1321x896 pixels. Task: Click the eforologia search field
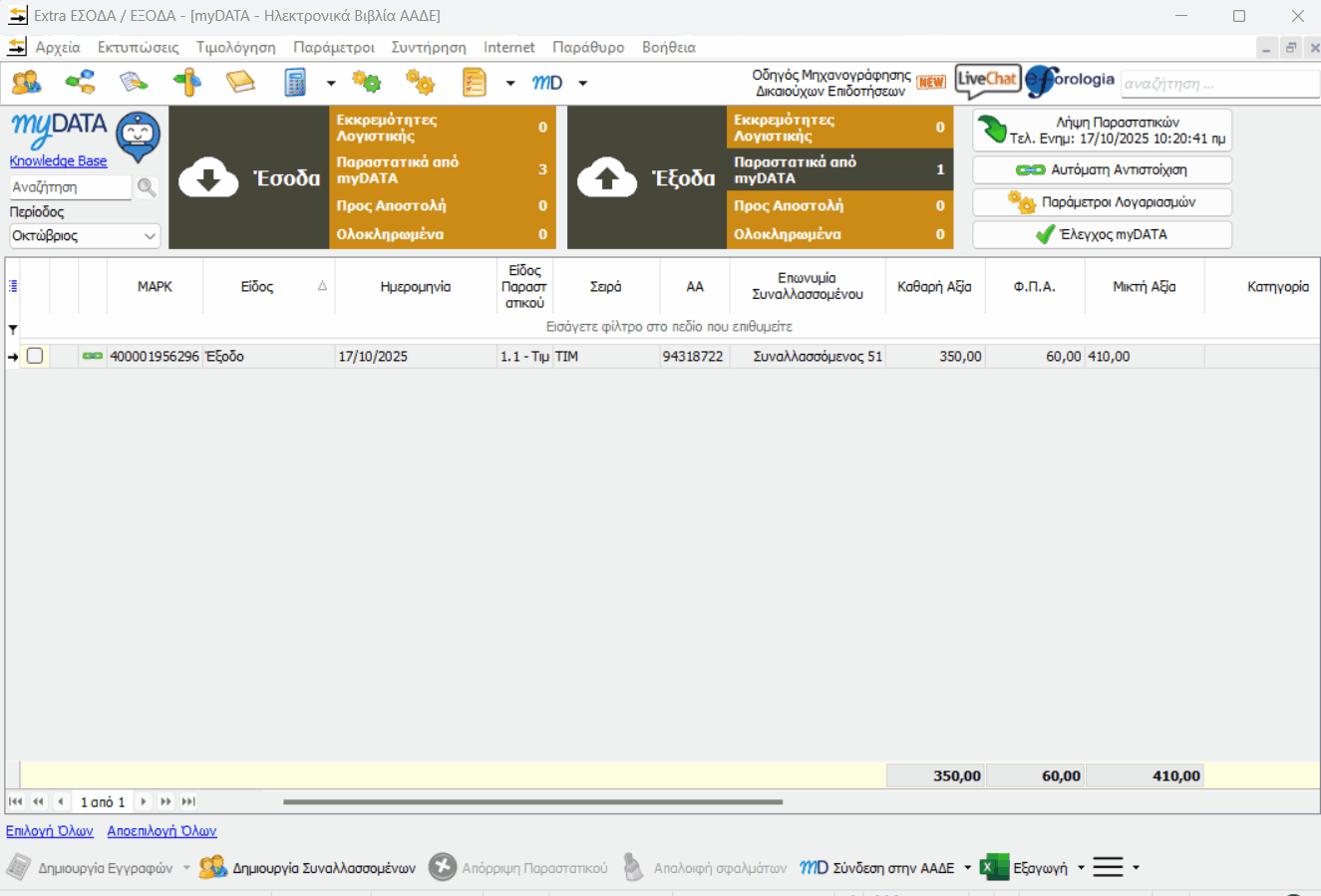click(1218, 84)
